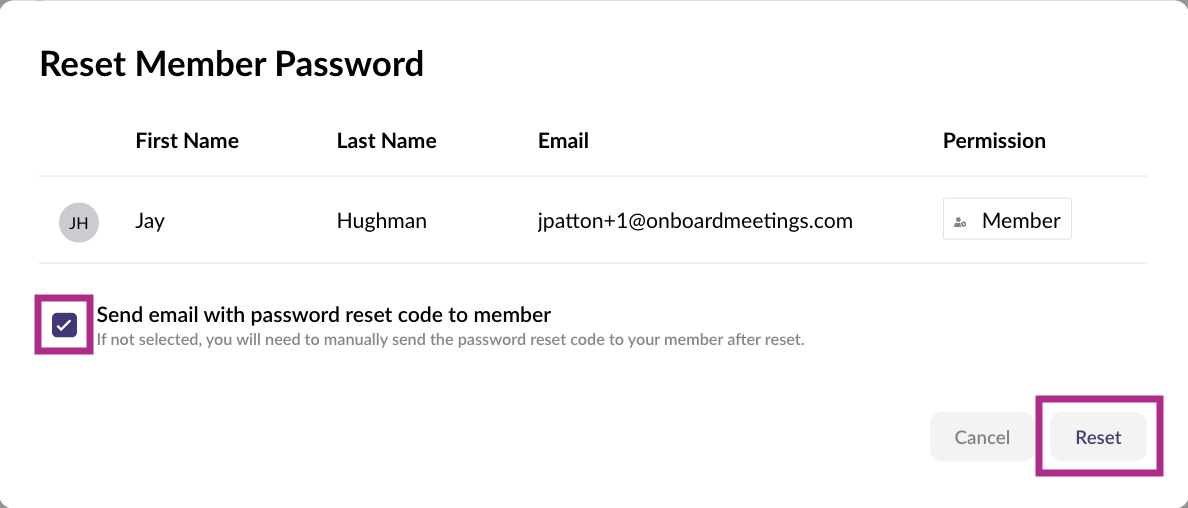The width and height of the screenshot is (1188, 508).
Task: Click the "Send email with password reset code" label
Action: point(323,315)
